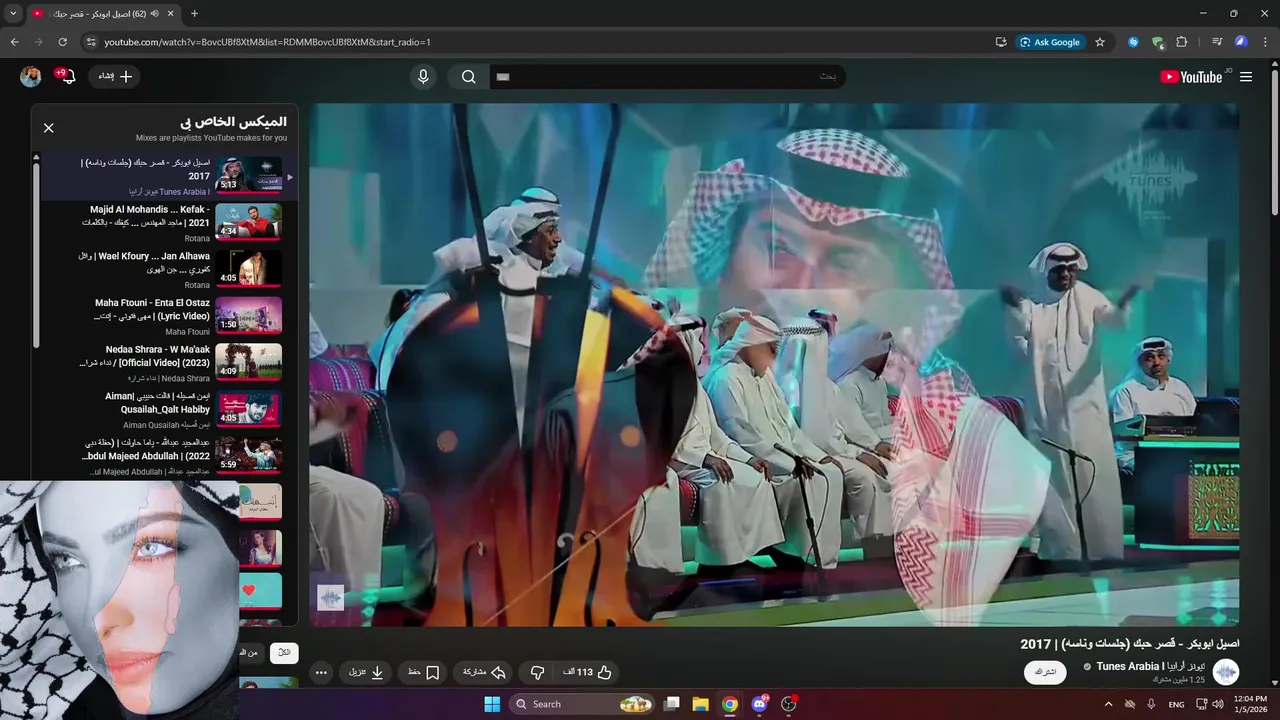
Task: Click the Create (إنشاء) button
Action: (x=115, y=77)
